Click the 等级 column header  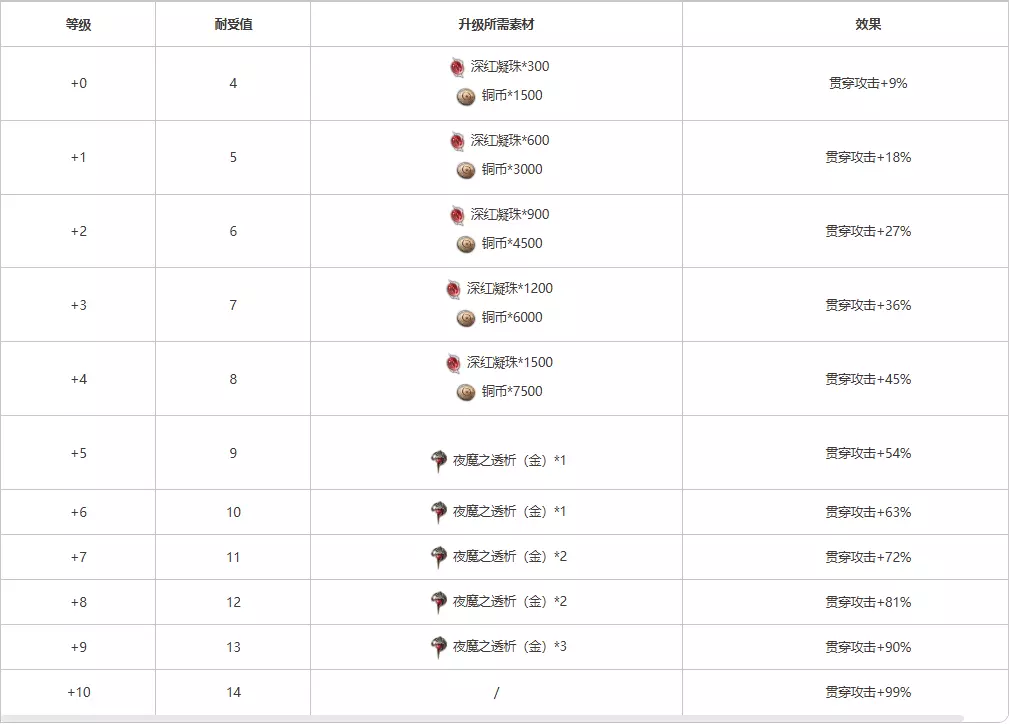pos(78,24)
